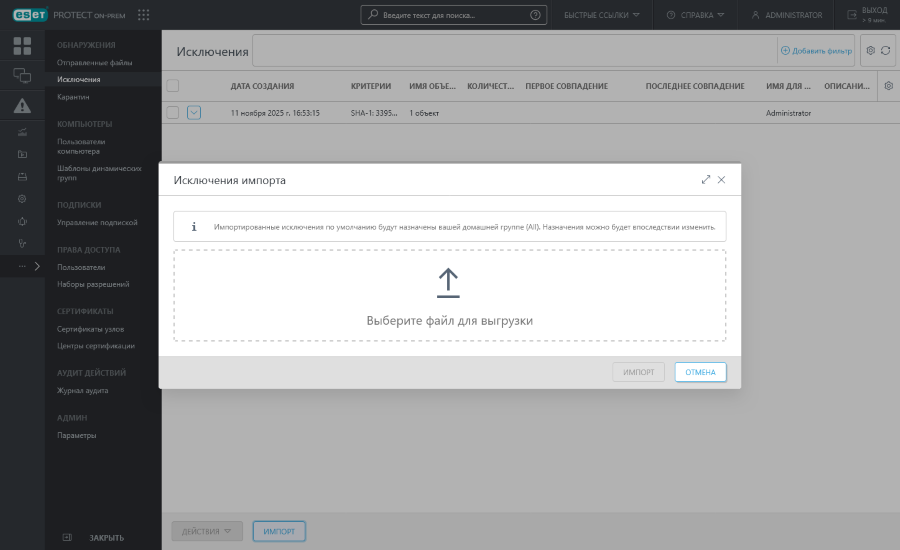Open Наборы разрешений menu item
Image resolution: width=900 pixels, height=550 pixels.
click(93, 284)
